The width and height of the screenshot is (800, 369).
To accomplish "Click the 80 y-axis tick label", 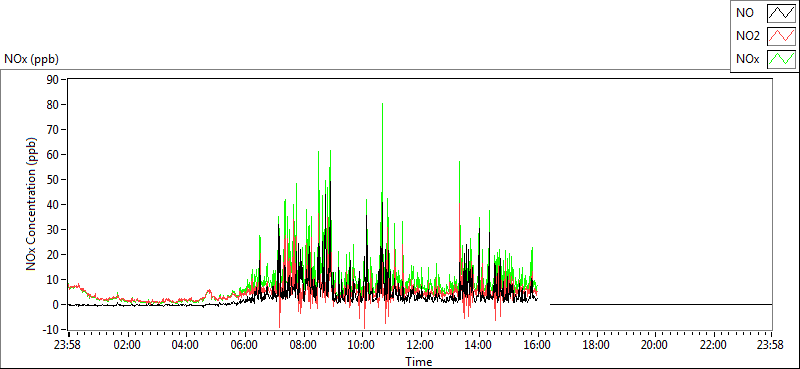I will pyautogui.click(x=53, y=105).
